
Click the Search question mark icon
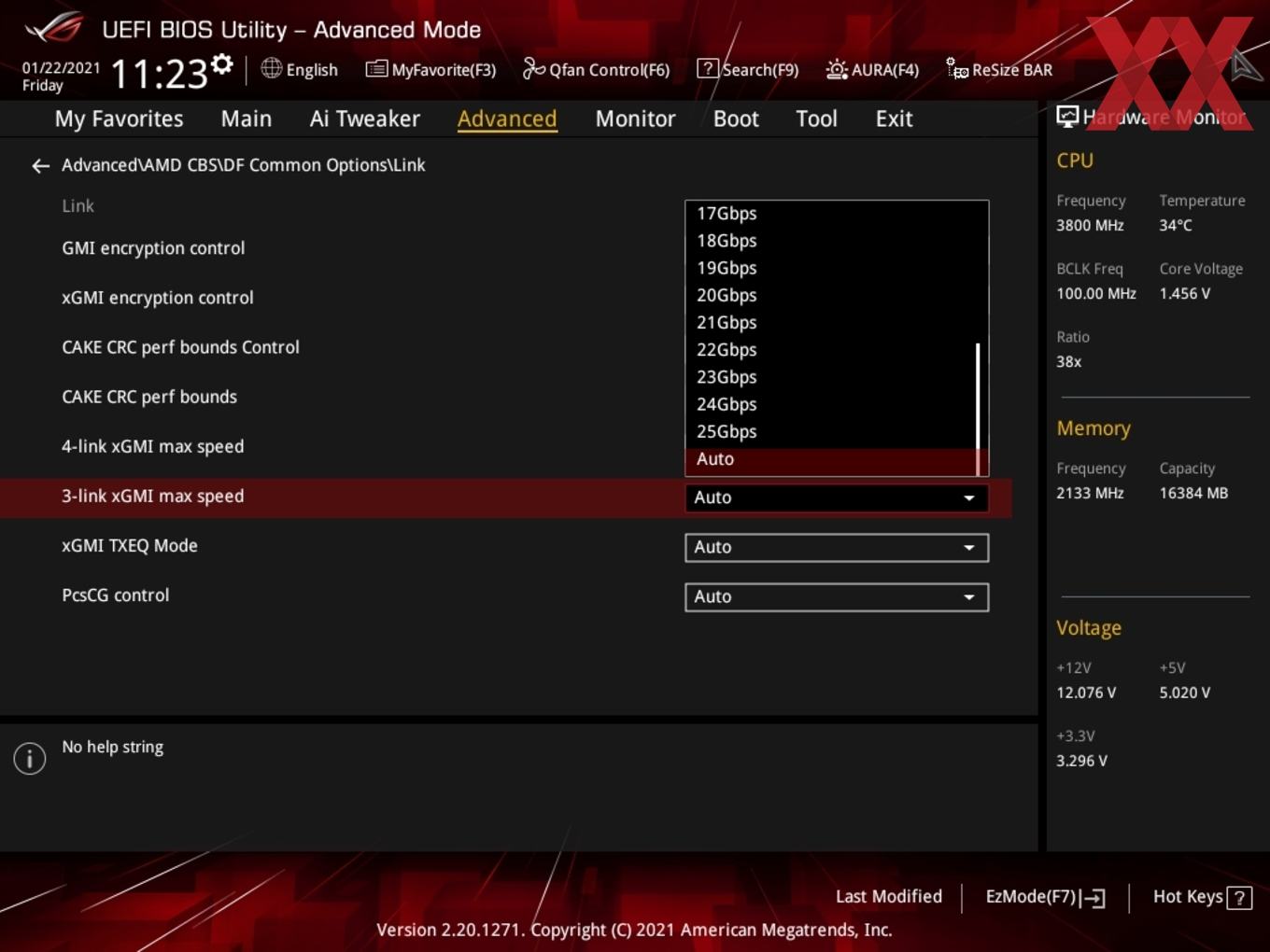coord(708,69)
